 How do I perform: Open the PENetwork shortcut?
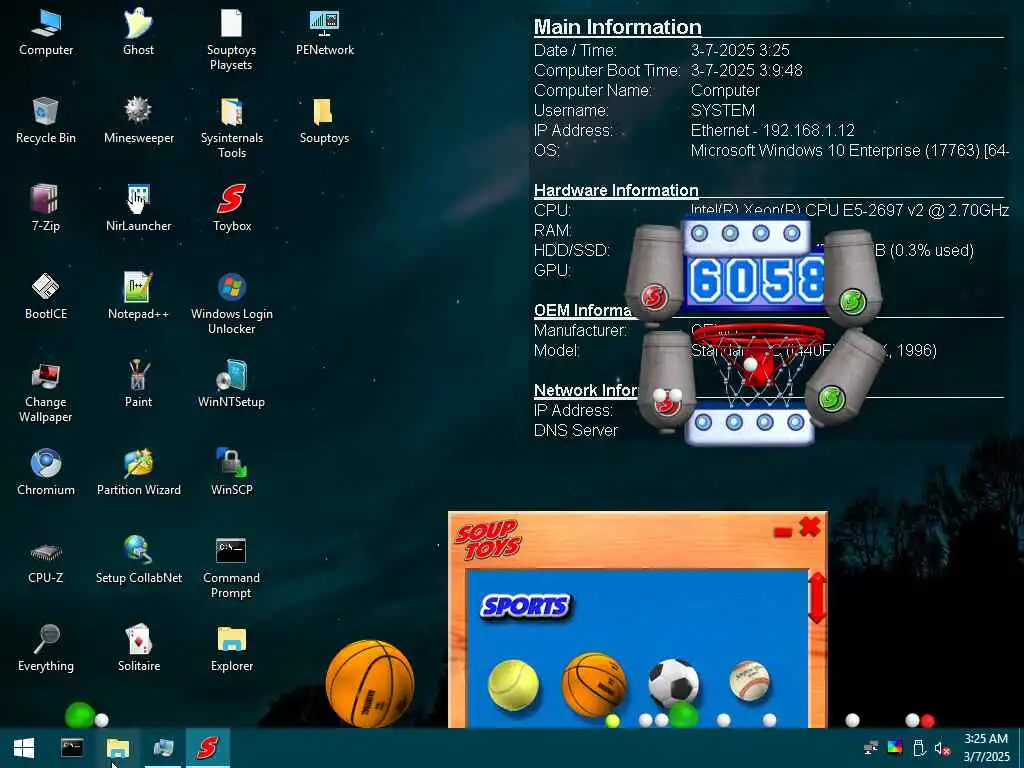(325, 33)
